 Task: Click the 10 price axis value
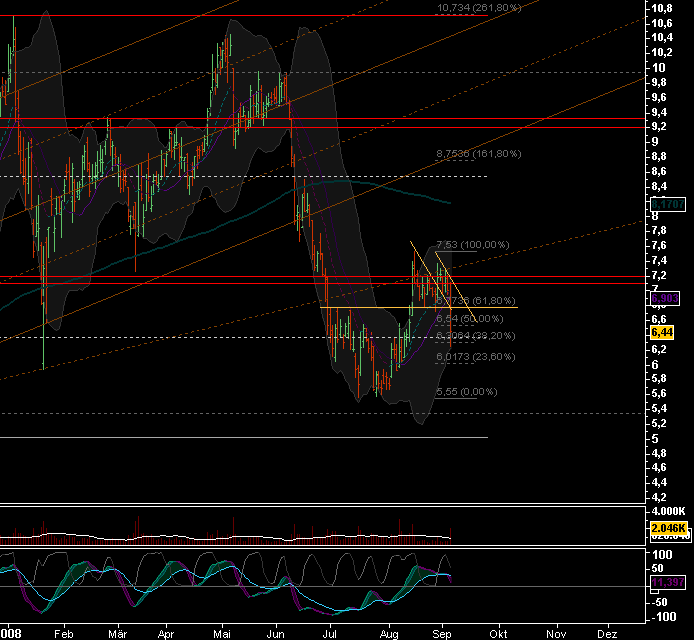[x=659, y=68]
